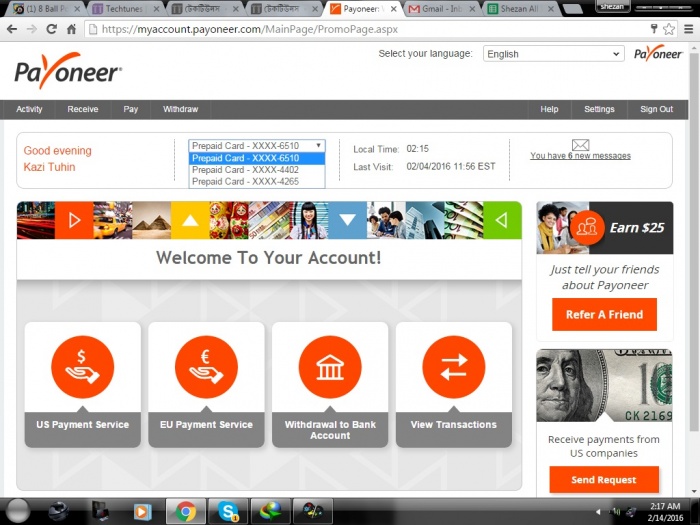The height and width of the screenshot is (525, 700).
Task: Click the yellow up-arrow banner tile
Action: point(190,220)
